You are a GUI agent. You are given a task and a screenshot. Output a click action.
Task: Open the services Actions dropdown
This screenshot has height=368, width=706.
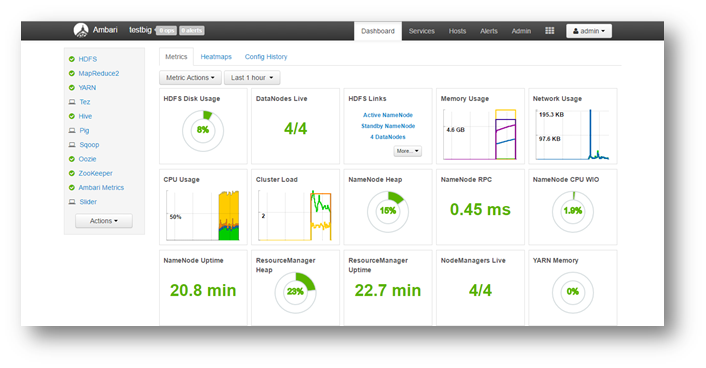[x=104, y=221]
